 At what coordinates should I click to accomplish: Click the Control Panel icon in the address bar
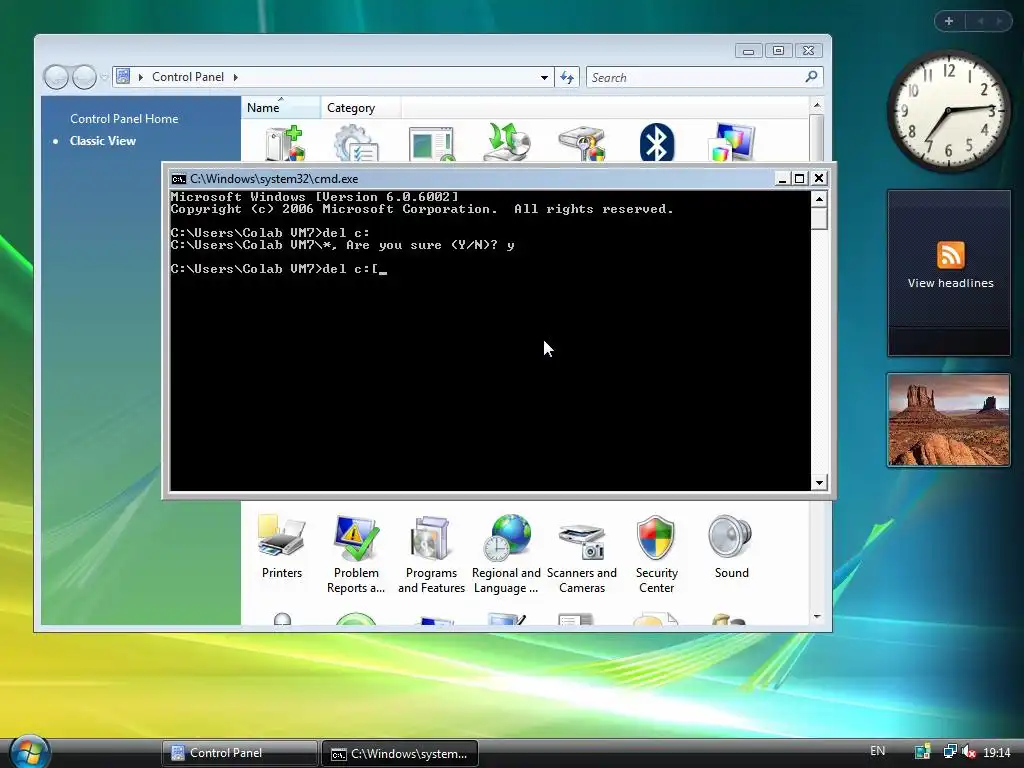(123, 77)
